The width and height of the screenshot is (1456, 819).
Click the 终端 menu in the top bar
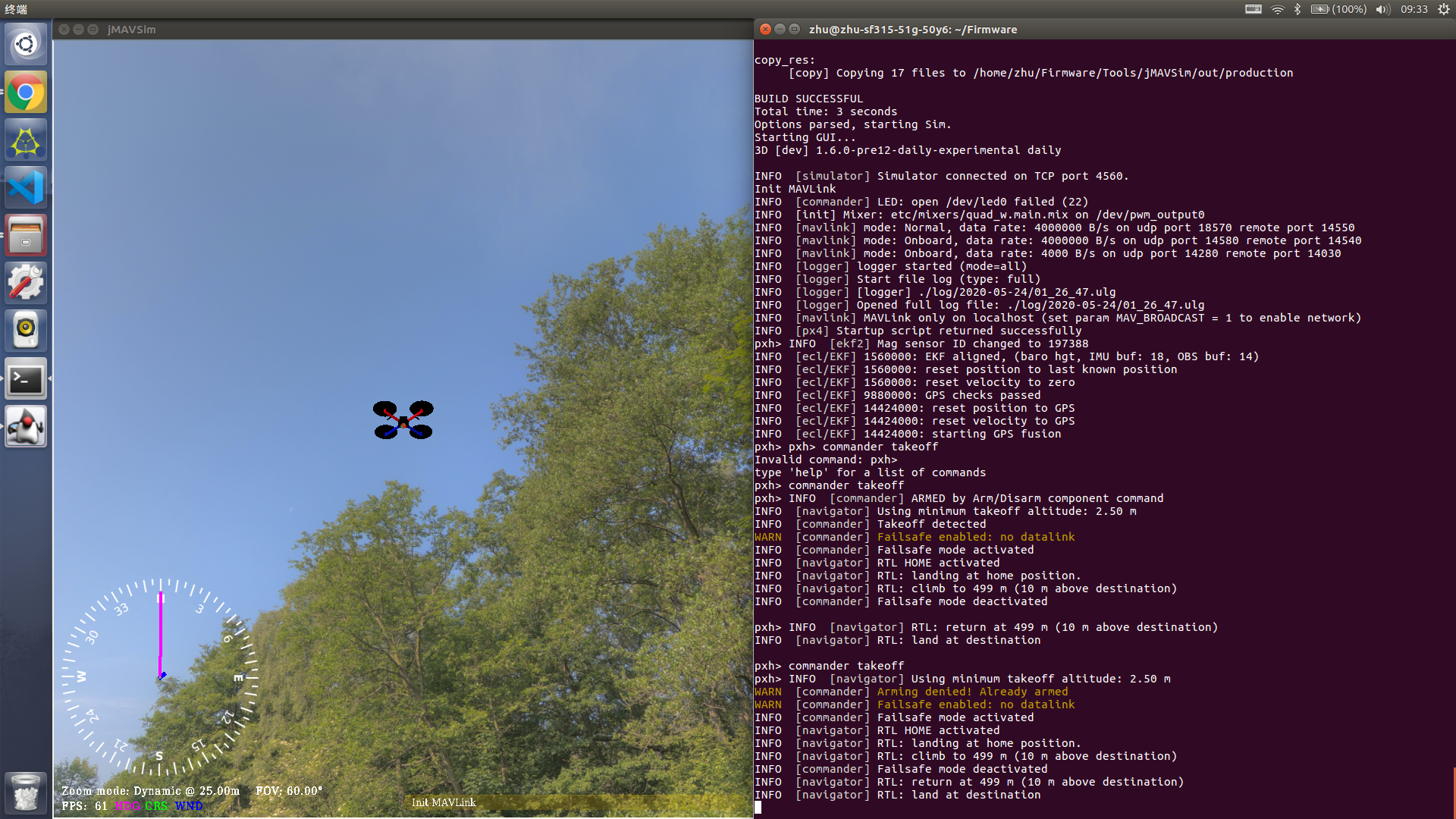pyautogui.click(x=17, y=10)
